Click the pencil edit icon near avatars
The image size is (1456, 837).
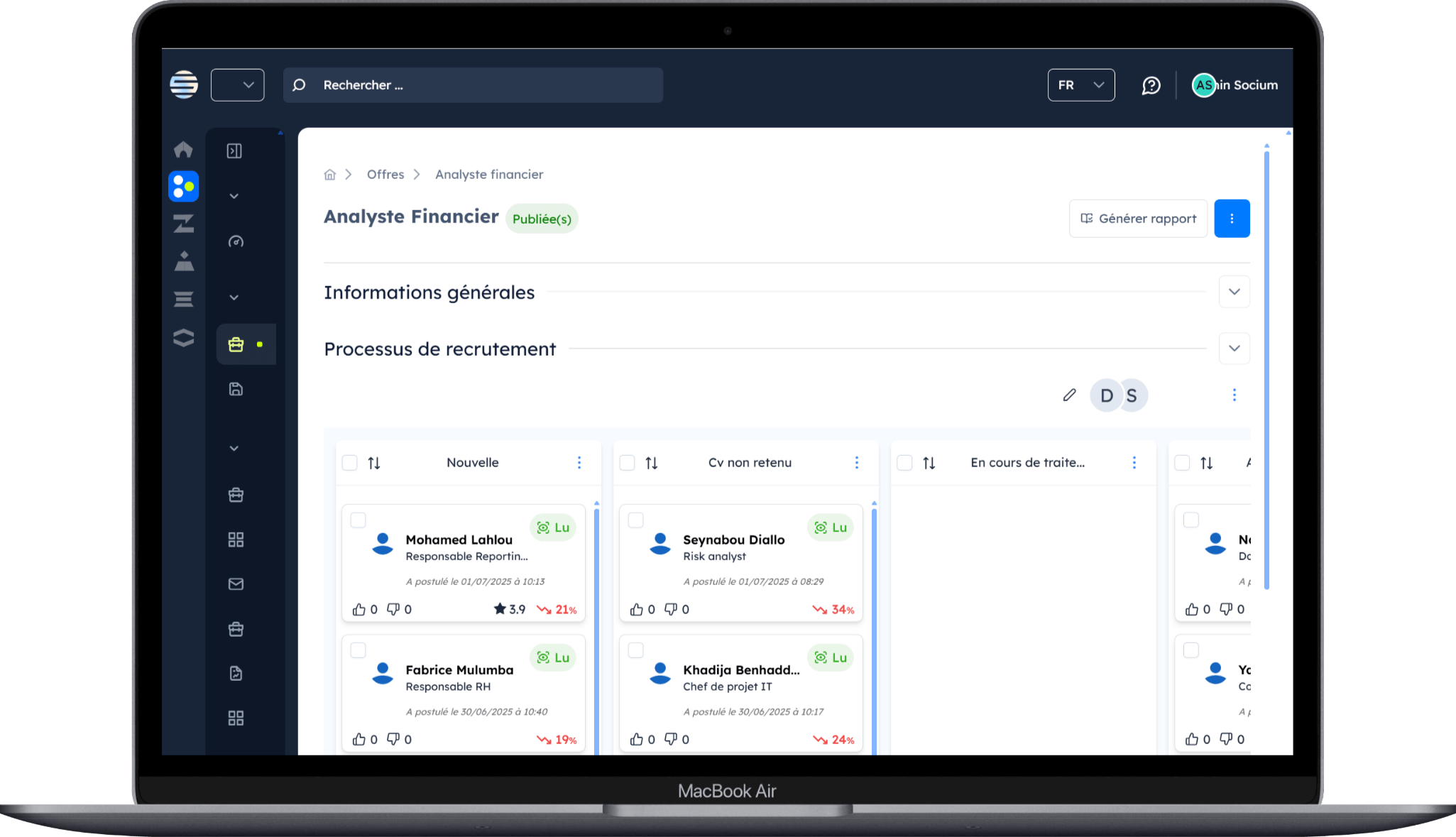pos(1069,395)
